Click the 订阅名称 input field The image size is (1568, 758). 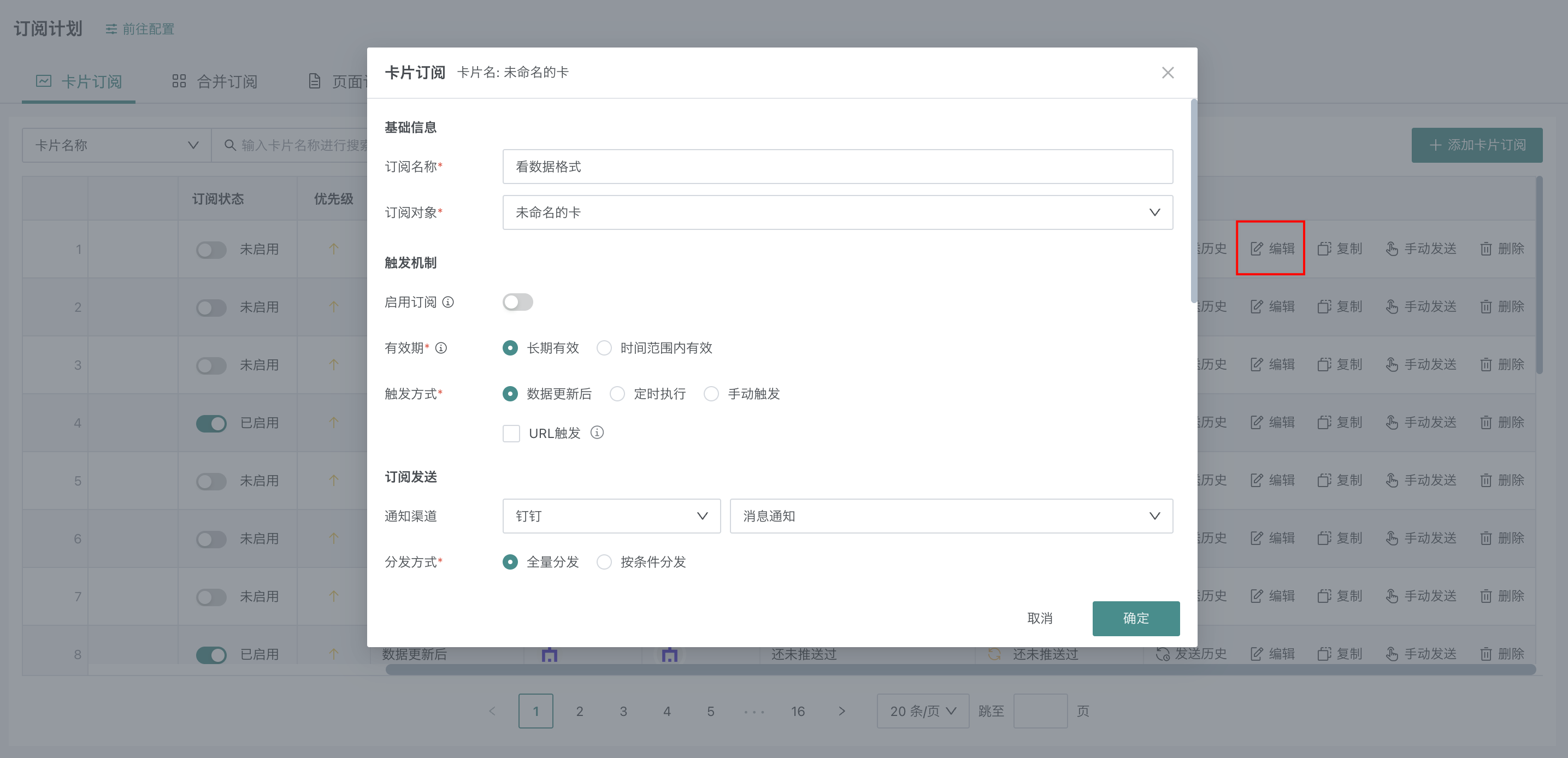[x=837, y=166]
